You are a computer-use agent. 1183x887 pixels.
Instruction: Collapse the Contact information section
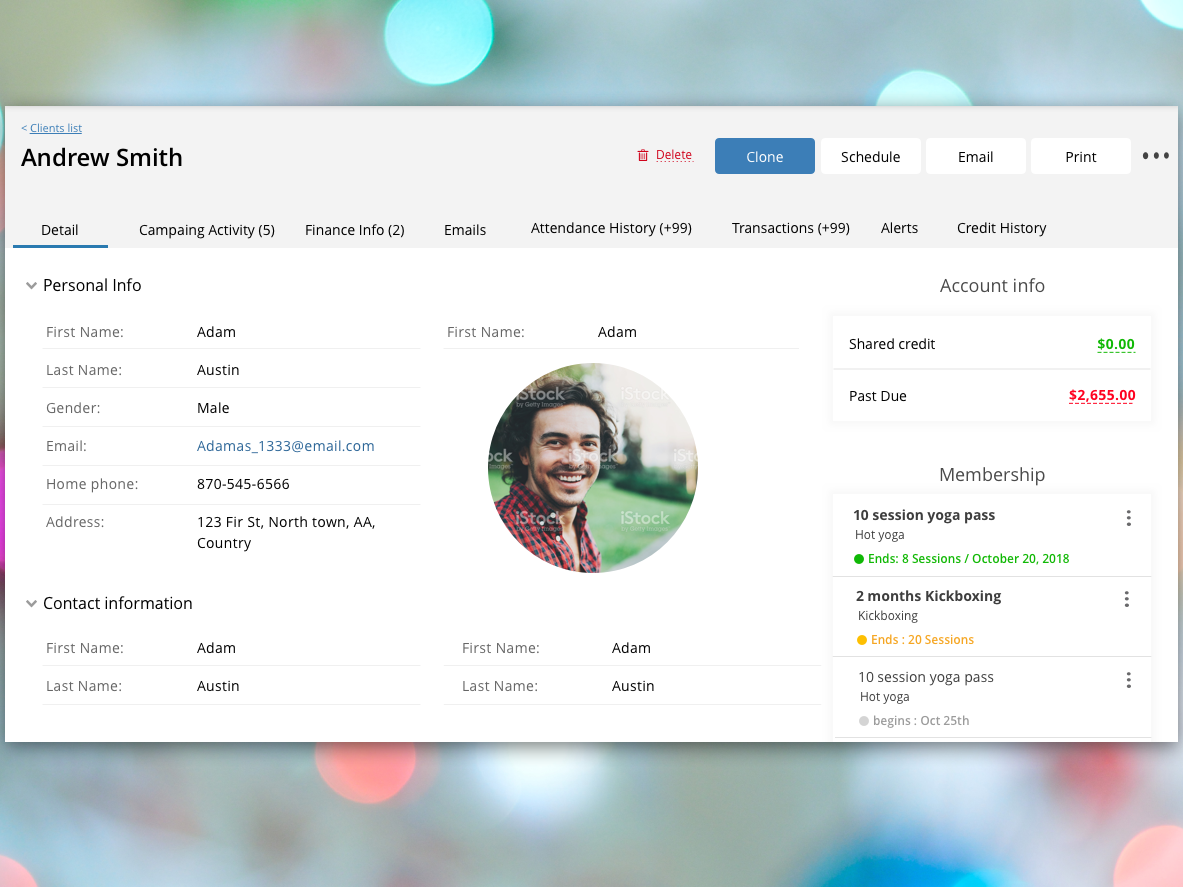pyautogui.click(x=31, y=603)
